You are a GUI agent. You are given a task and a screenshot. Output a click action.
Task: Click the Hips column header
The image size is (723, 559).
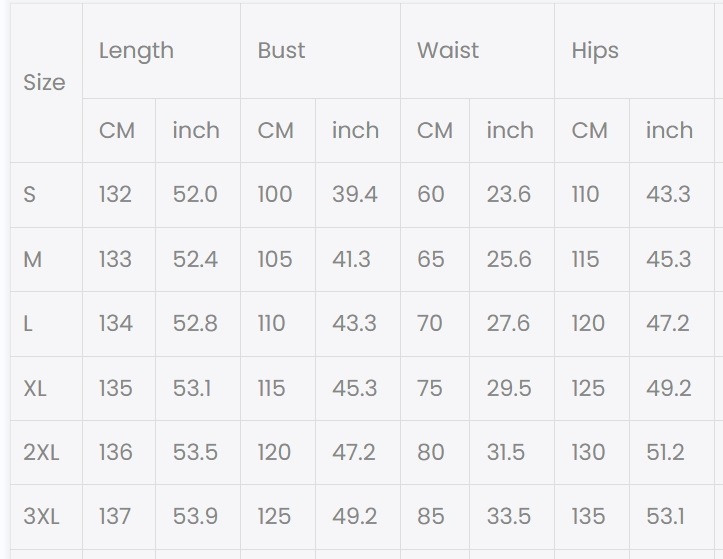(x=595, y=51)
